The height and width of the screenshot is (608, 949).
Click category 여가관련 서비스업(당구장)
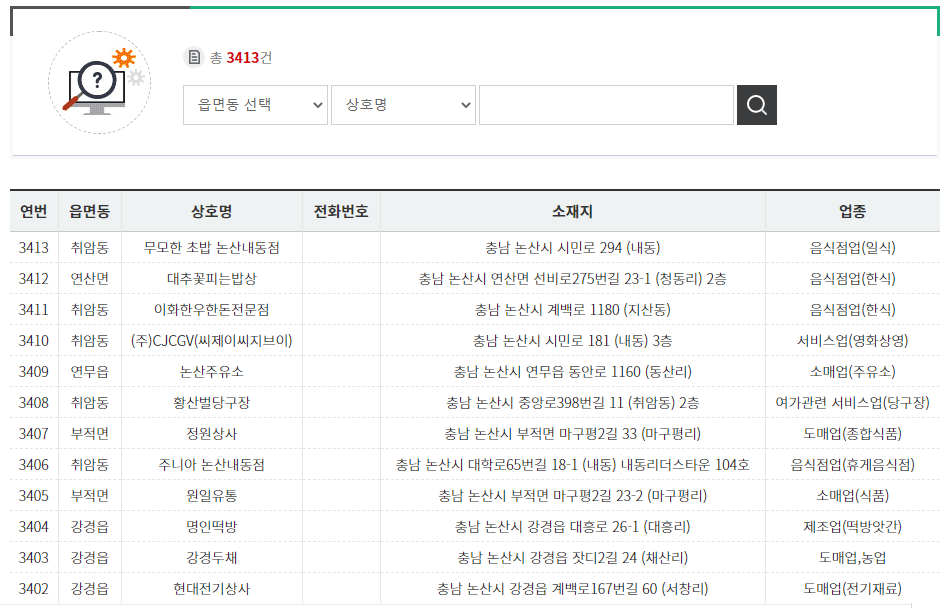coord(852,403)
